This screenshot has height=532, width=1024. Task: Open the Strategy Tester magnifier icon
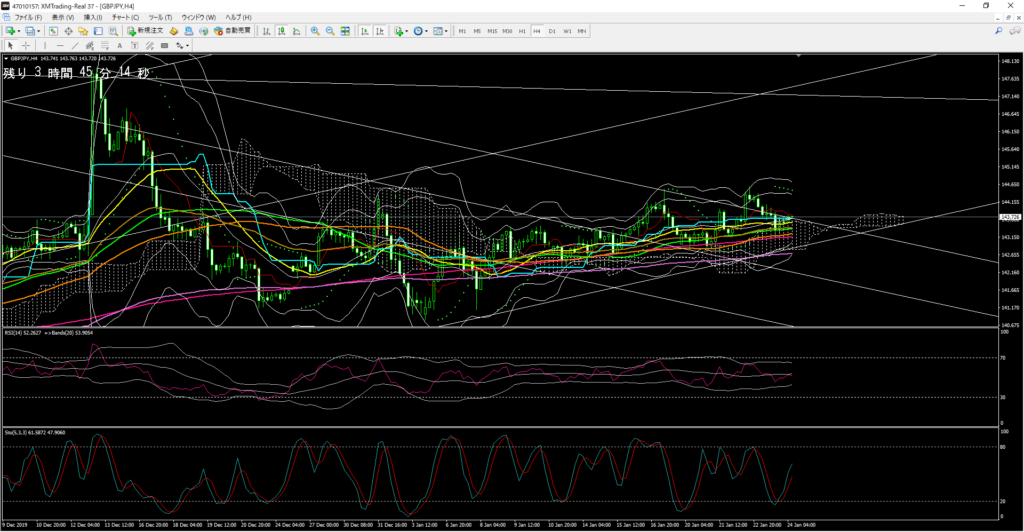[113, 31]
